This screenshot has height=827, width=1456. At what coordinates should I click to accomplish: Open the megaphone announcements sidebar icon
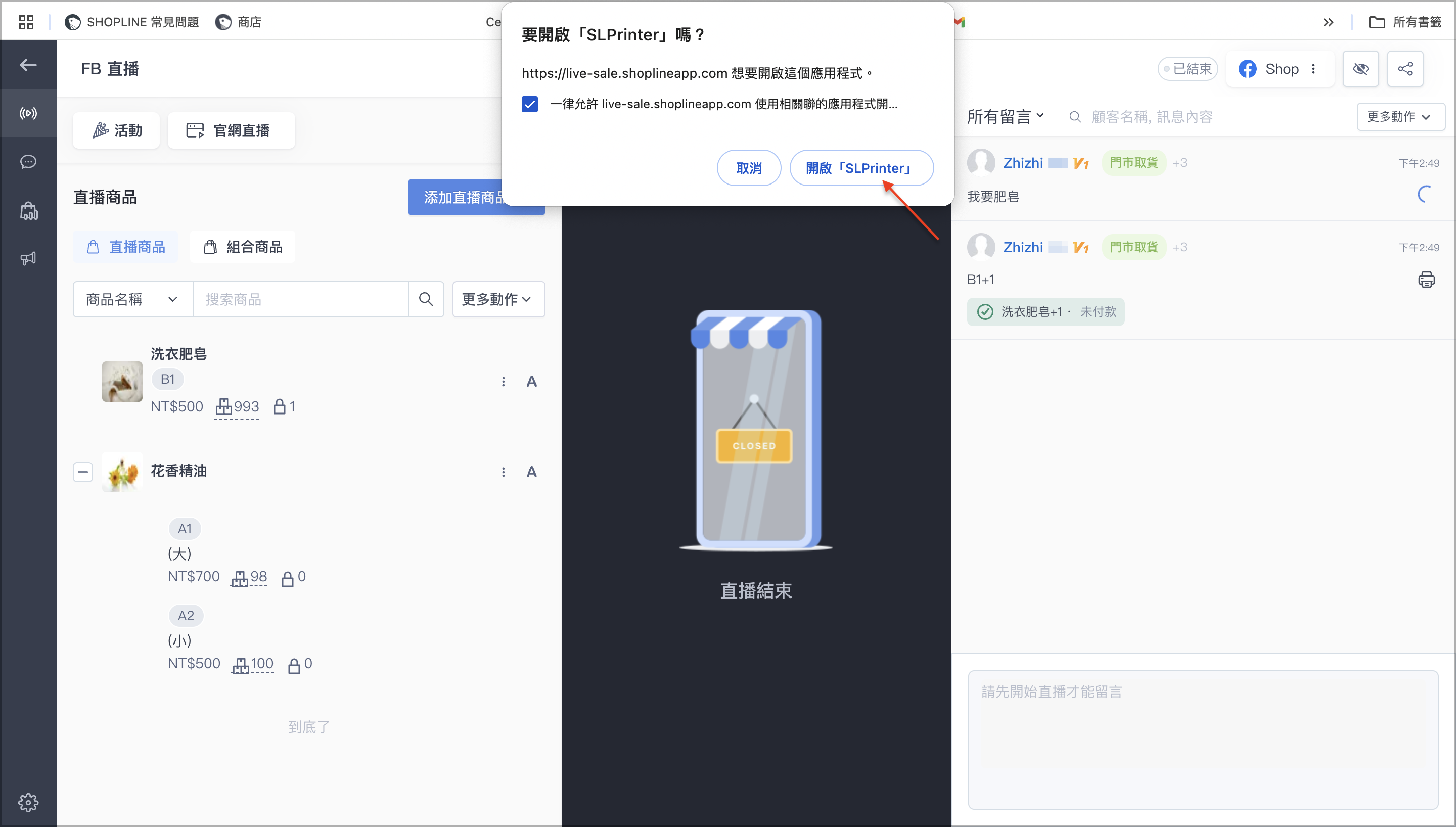28,258
